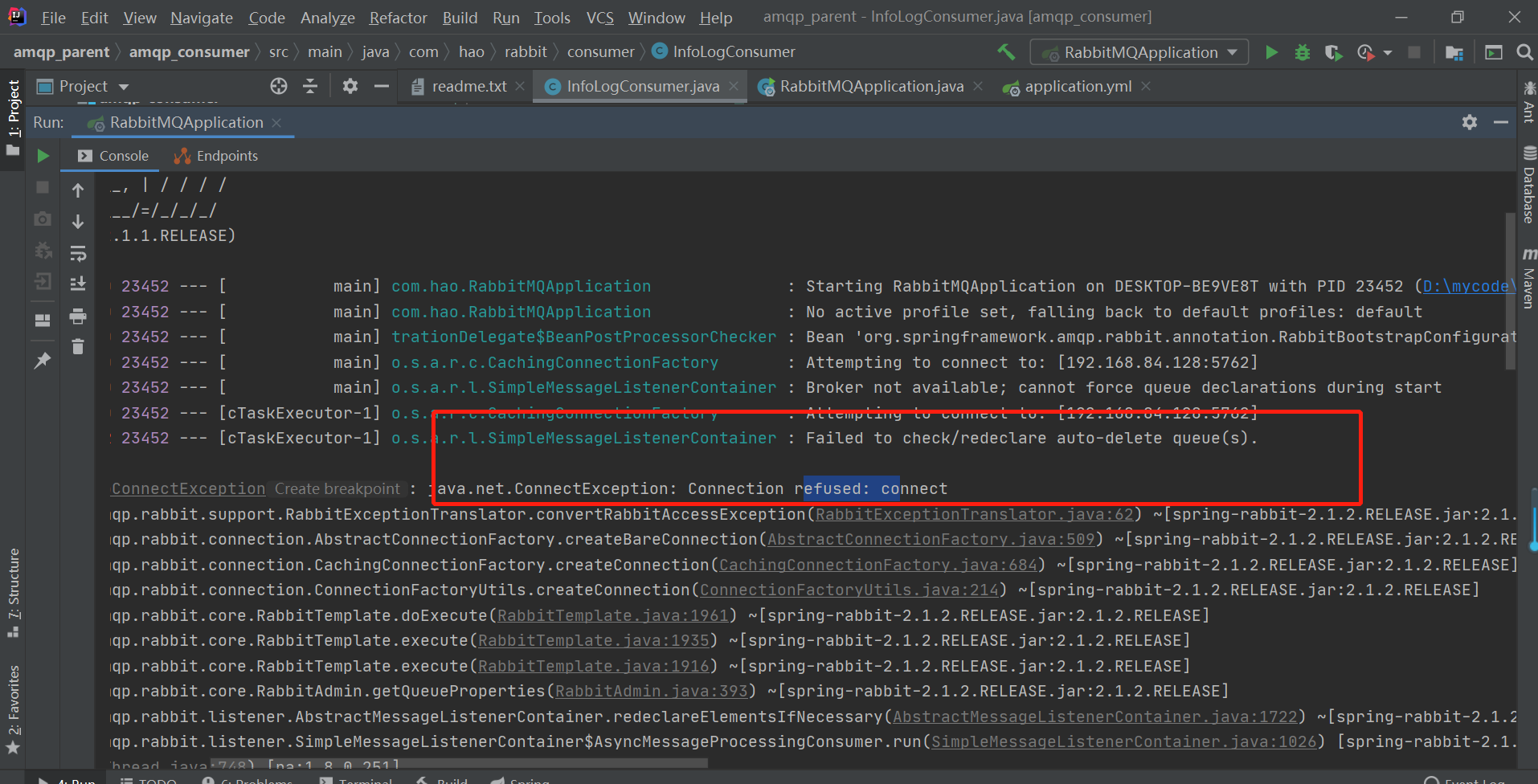This screenshot has height=784, width=1538.
Task: Click the Restore Layout icon in Run sidebar
Action: (x=43, y=321)
